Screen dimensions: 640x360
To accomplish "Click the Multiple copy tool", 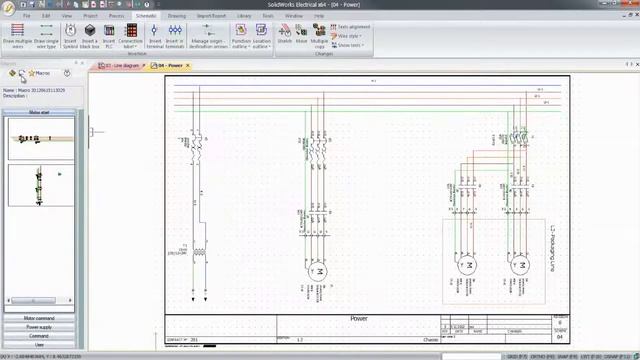I will coord(319,36).
